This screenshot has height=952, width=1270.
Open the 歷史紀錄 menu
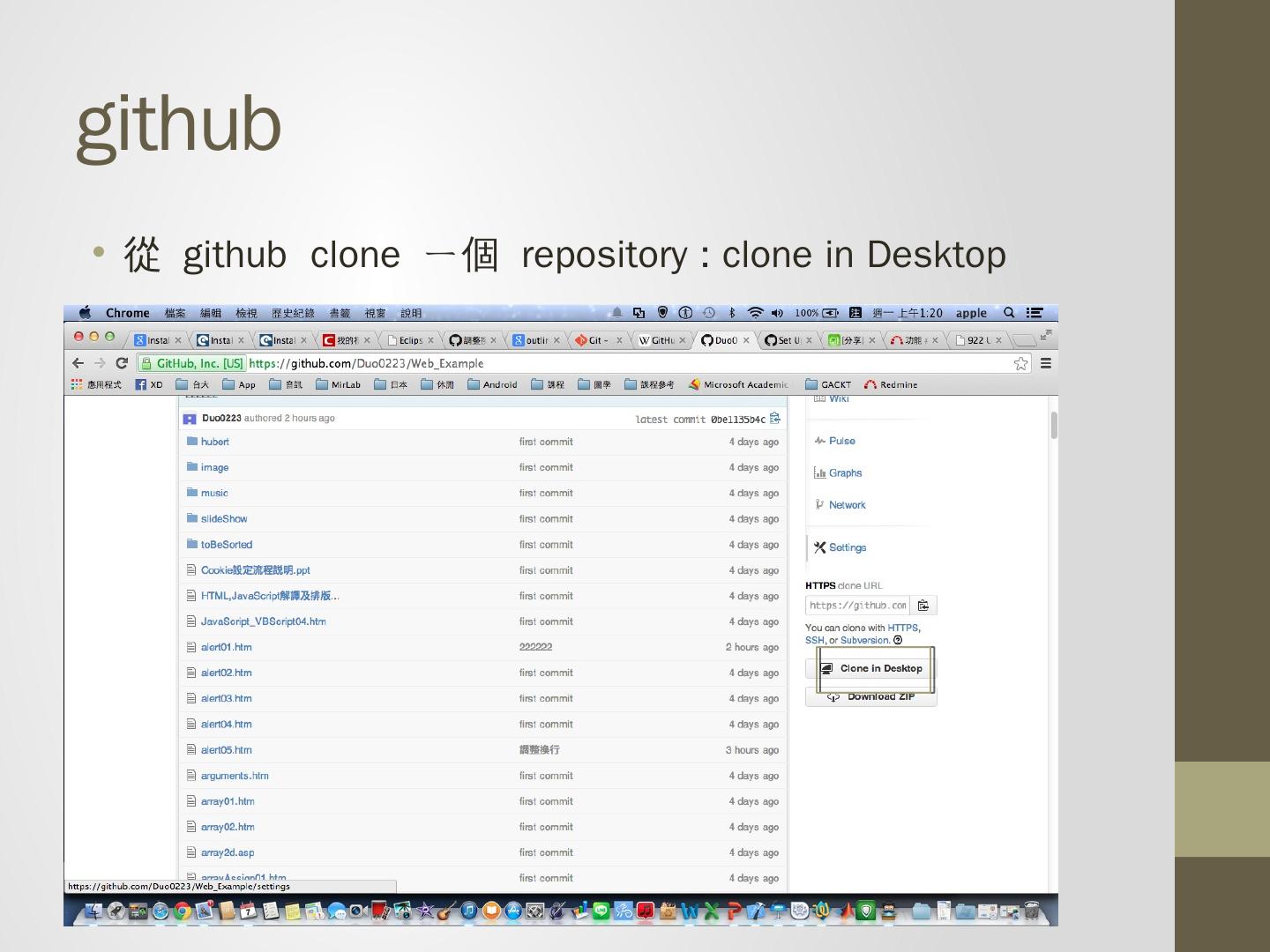click(x=293, y=313)
